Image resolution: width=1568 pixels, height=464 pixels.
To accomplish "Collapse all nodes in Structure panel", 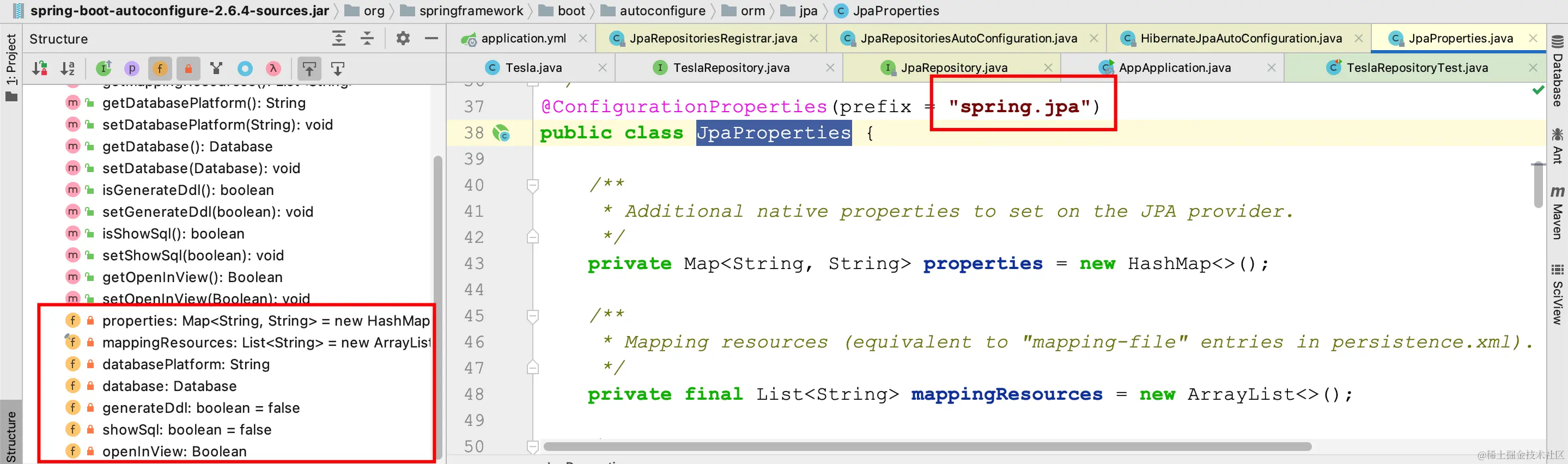I will (367, 38).
